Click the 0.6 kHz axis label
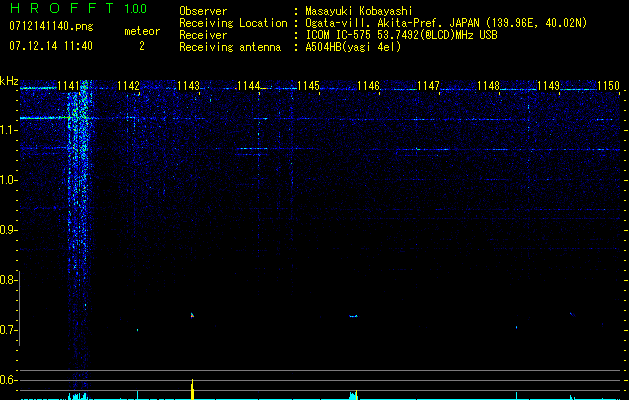 point(7,380)
